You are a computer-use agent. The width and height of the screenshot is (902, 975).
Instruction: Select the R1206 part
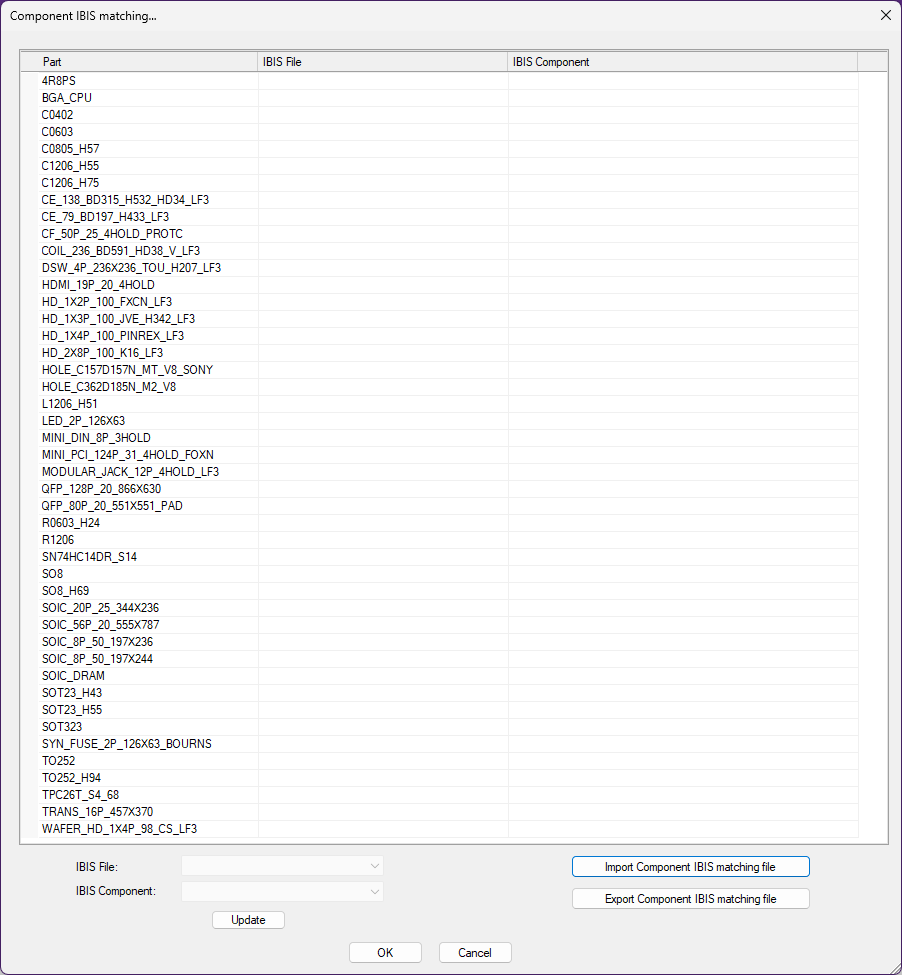pyautogui.click(x=58, y=540)
